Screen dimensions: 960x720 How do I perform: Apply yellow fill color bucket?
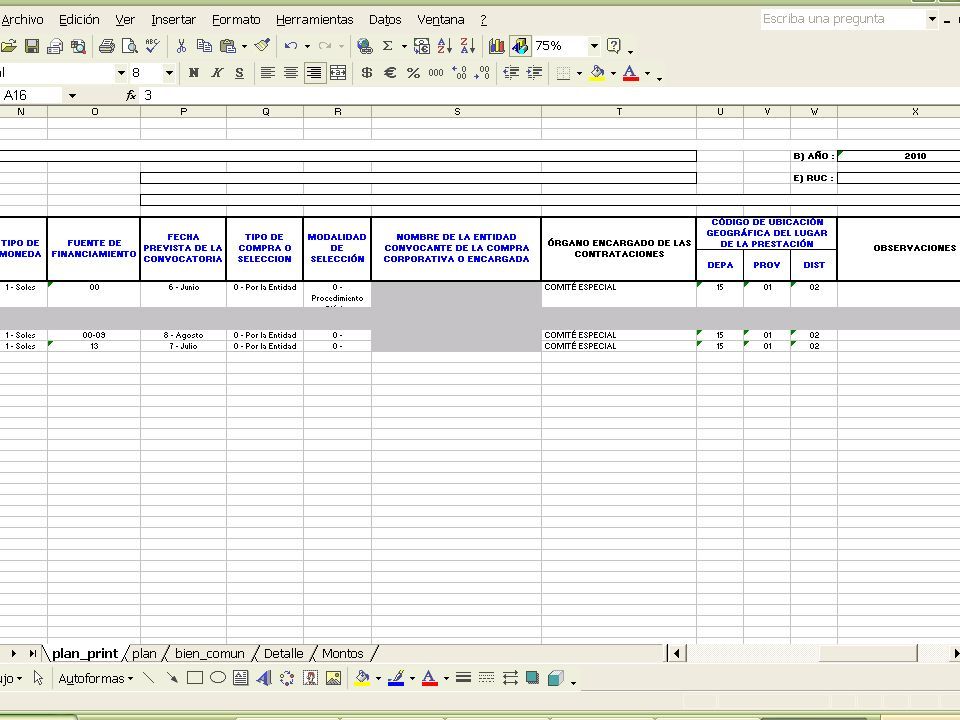598,73
